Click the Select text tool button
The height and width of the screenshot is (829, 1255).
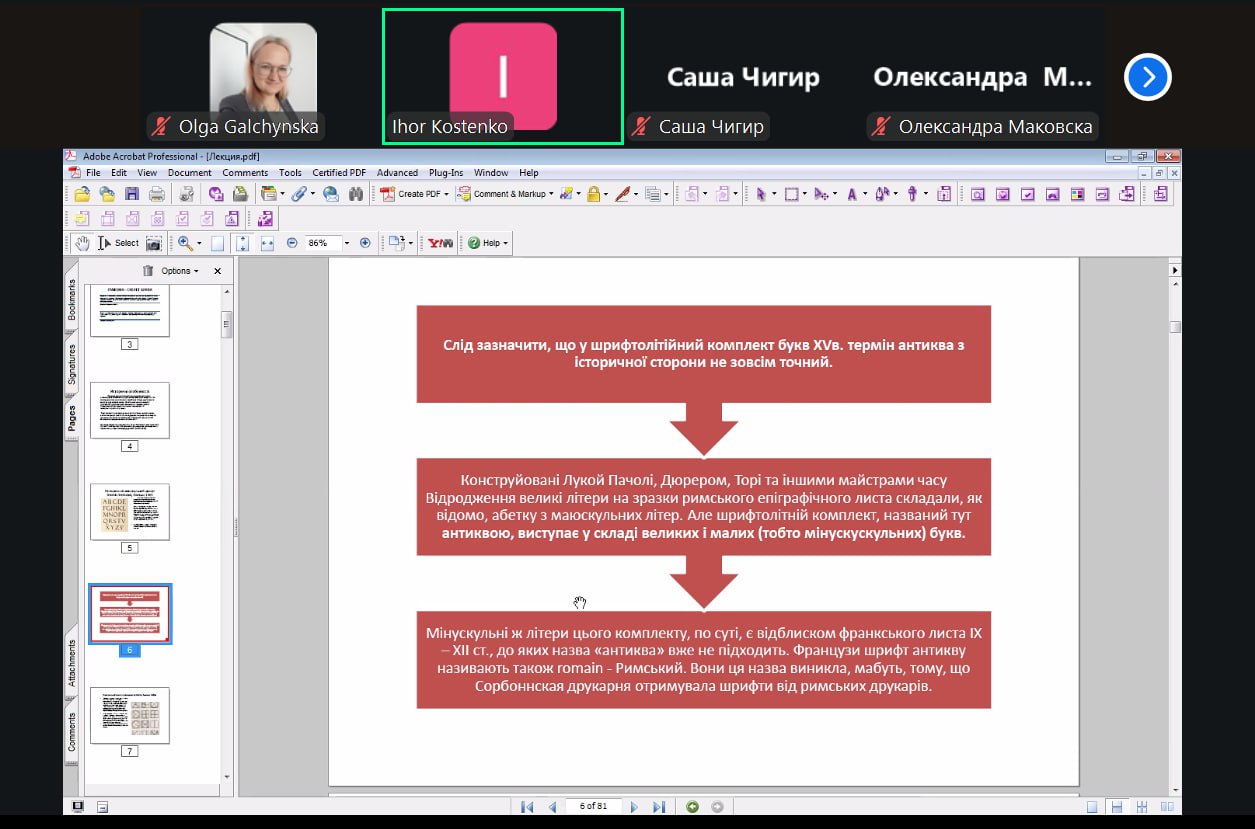pyautogui.click(x=119, y=243)
